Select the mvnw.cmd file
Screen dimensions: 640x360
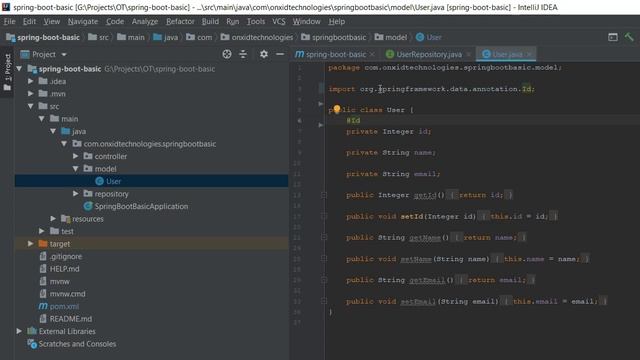[67, 293]
